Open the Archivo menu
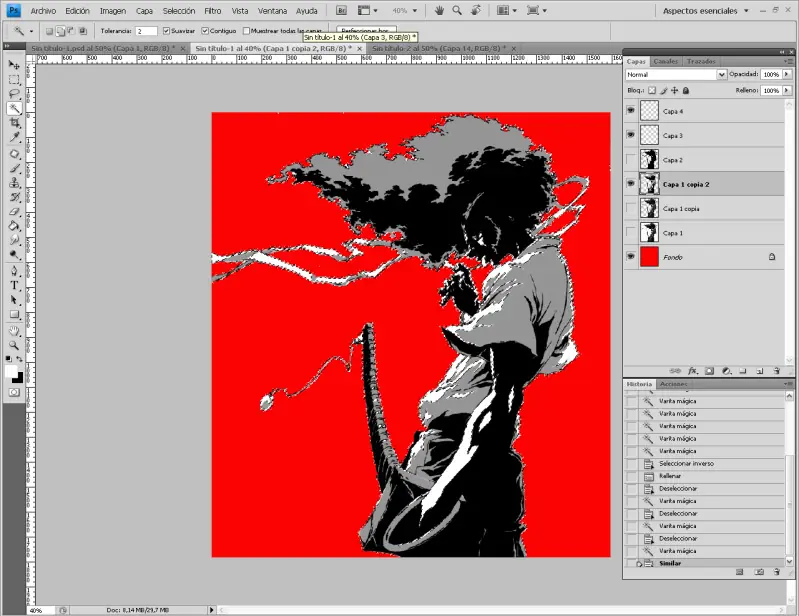Viewport: 799px width, 616px height. [x=43, y=11]
